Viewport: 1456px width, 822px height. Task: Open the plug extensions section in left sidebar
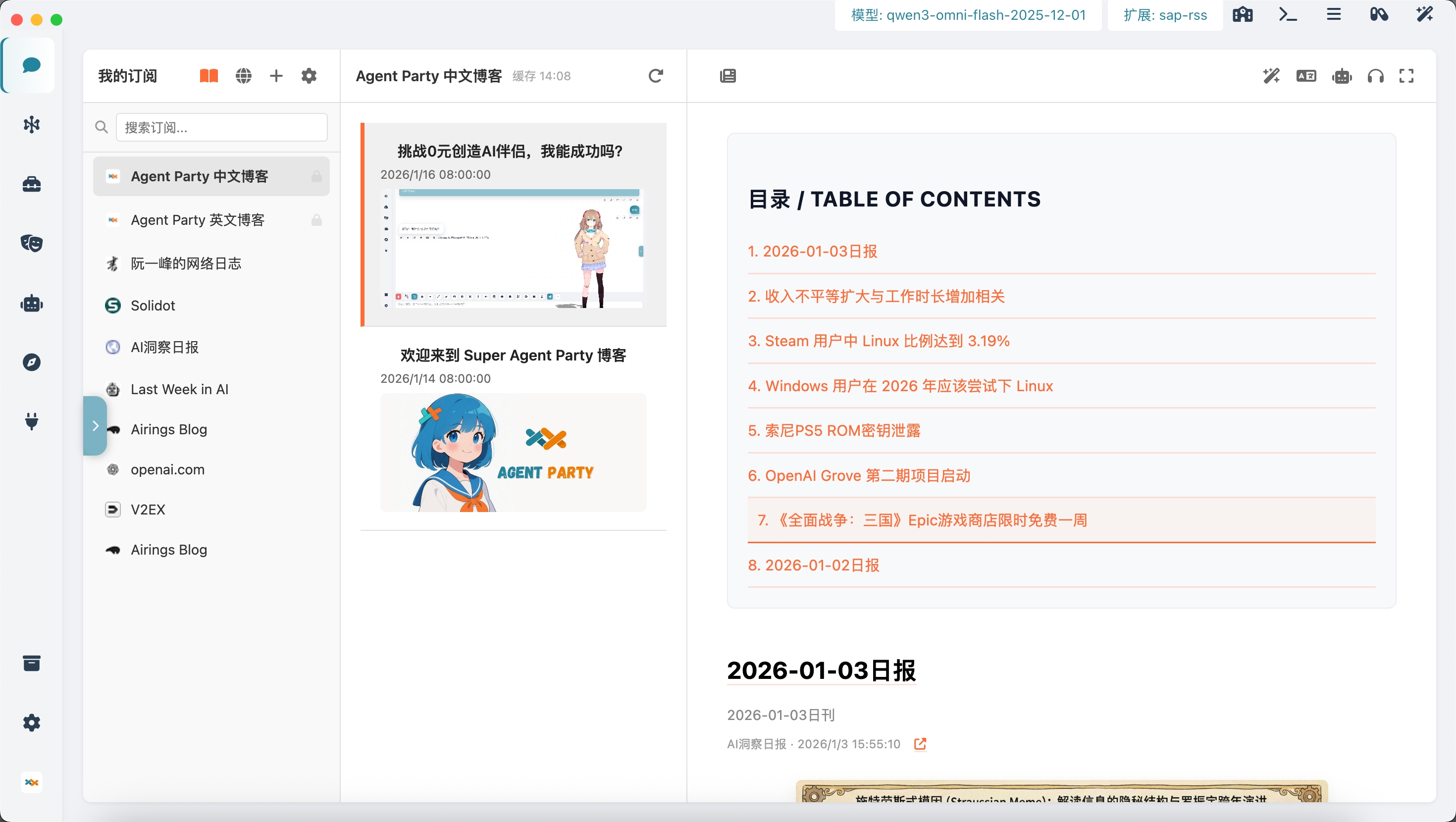coord(32,422)
